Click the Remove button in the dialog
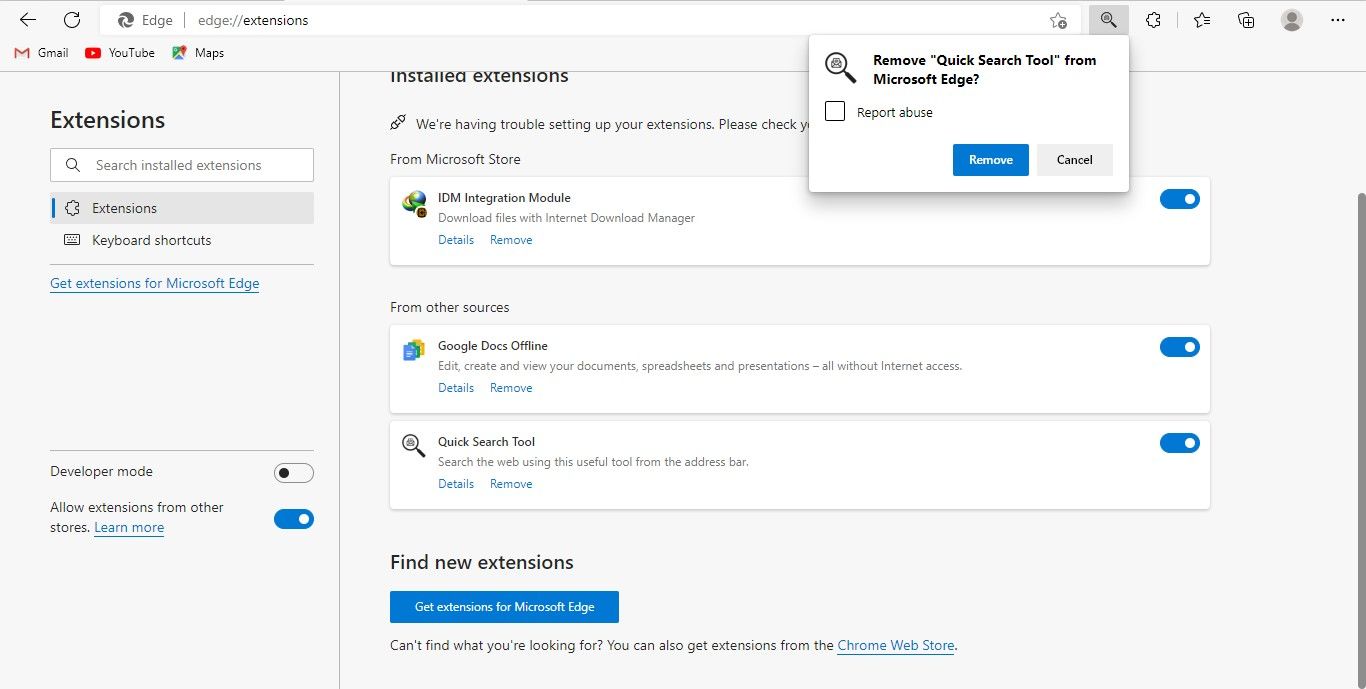This screenshot has height=689, width=1366. pyautogui.click(x=990, y=159)
